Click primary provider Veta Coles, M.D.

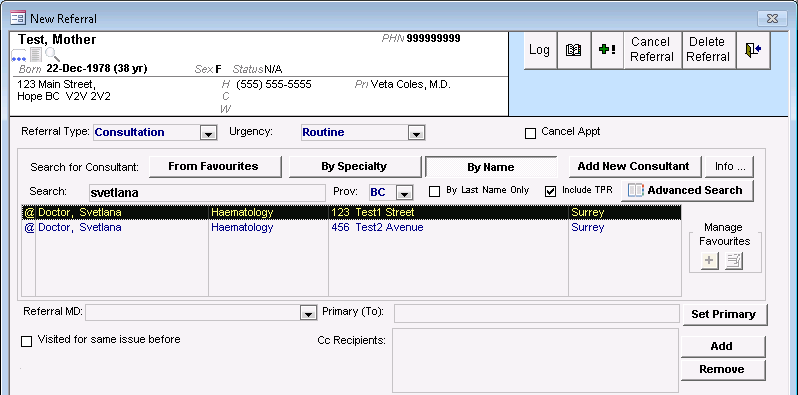pyautogui.click(x=411, y=84)
